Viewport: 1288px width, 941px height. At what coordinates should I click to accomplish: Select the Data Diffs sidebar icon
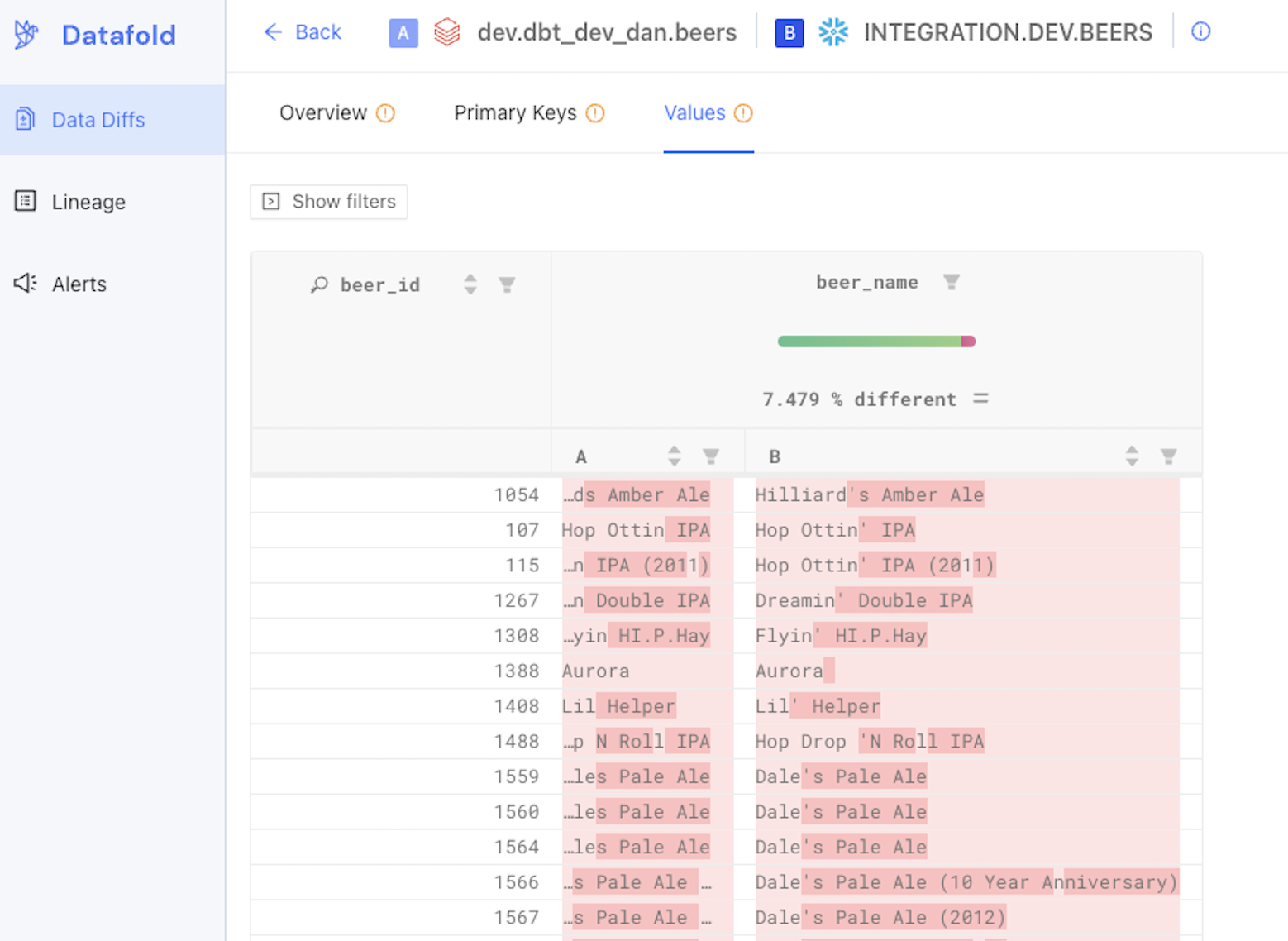click(25, 119)
